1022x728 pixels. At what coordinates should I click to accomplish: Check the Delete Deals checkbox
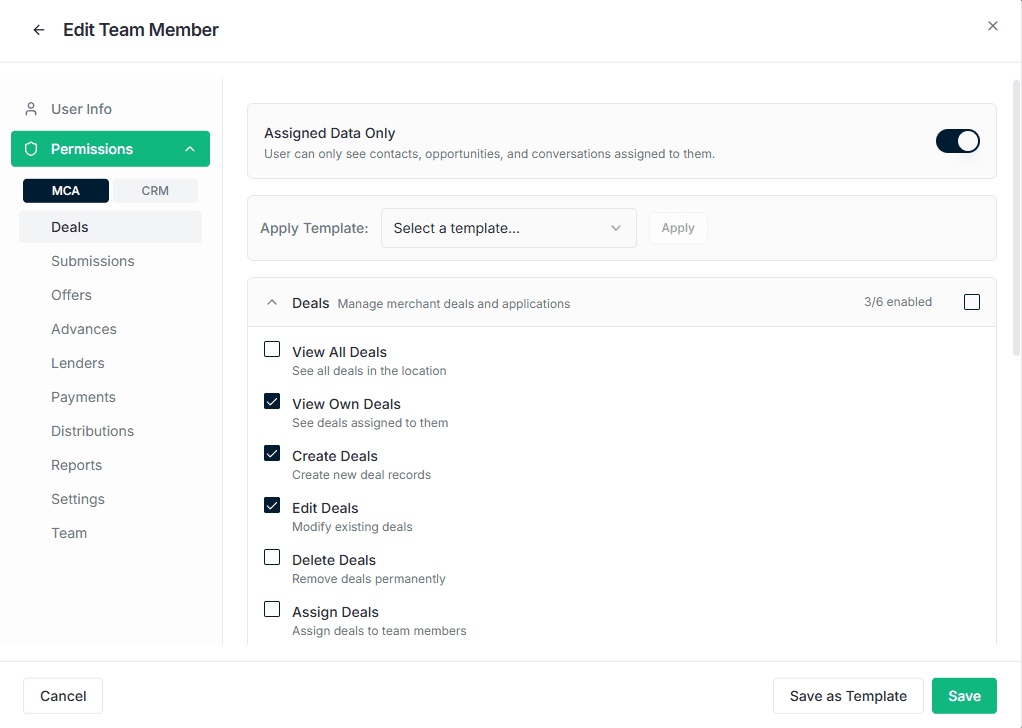272,558
